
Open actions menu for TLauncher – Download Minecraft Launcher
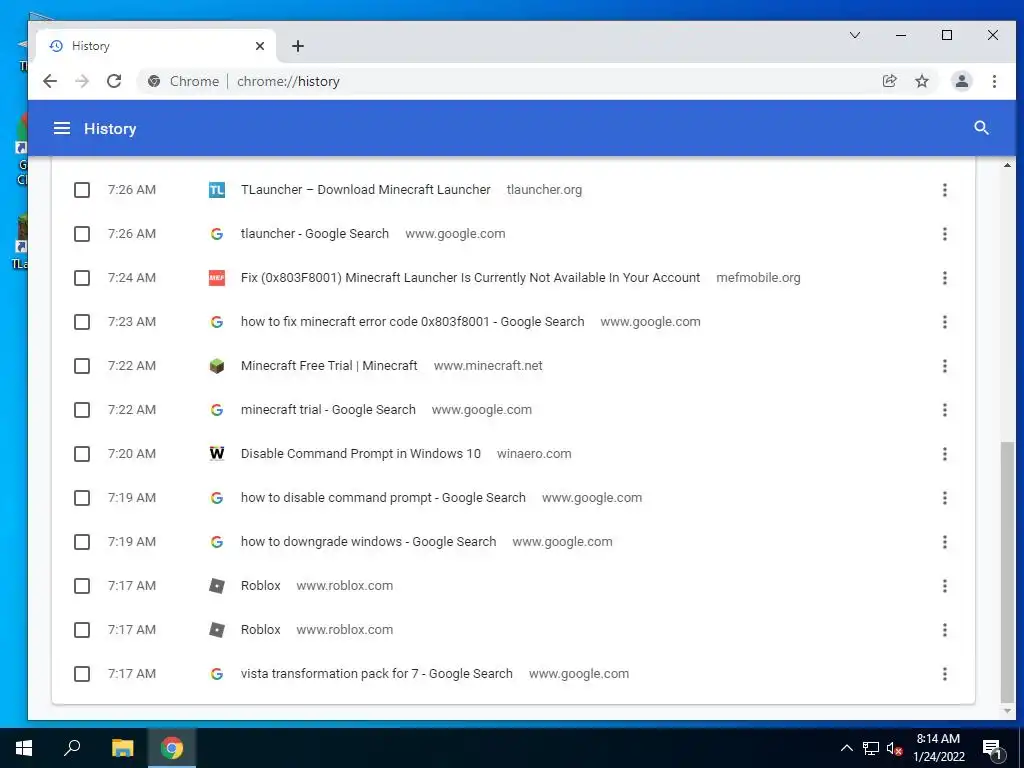click(x=944, y=190)
